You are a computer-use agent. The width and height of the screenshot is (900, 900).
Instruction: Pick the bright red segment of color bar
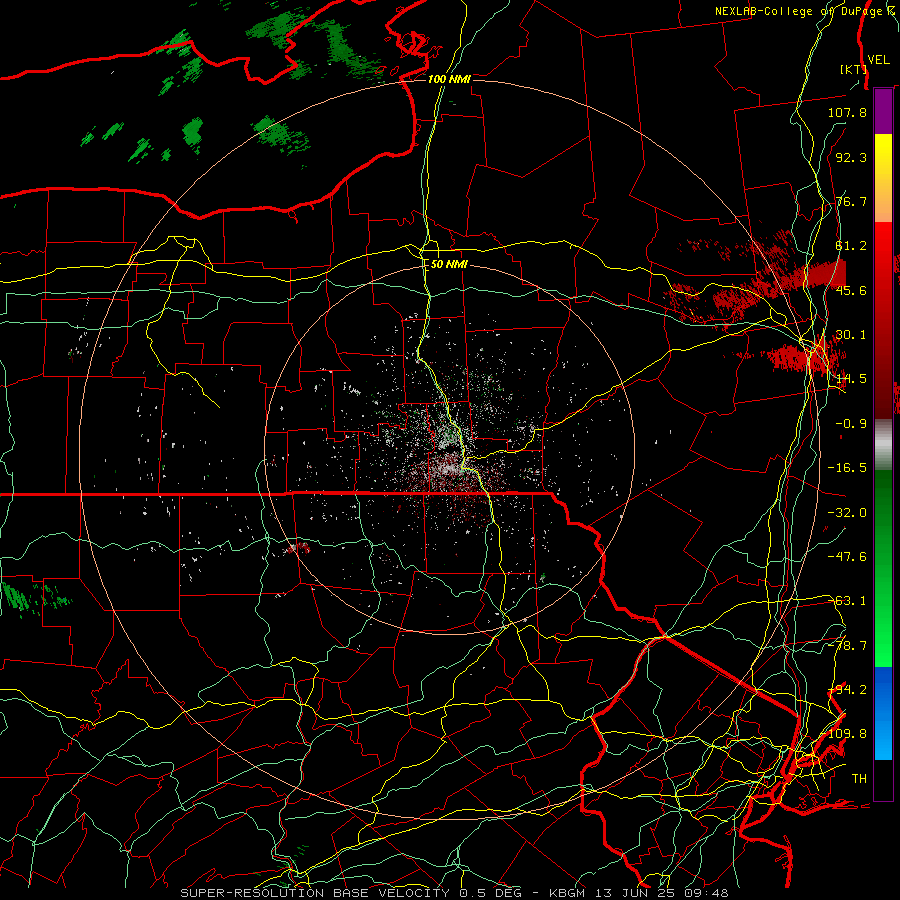tap(883, 247)
